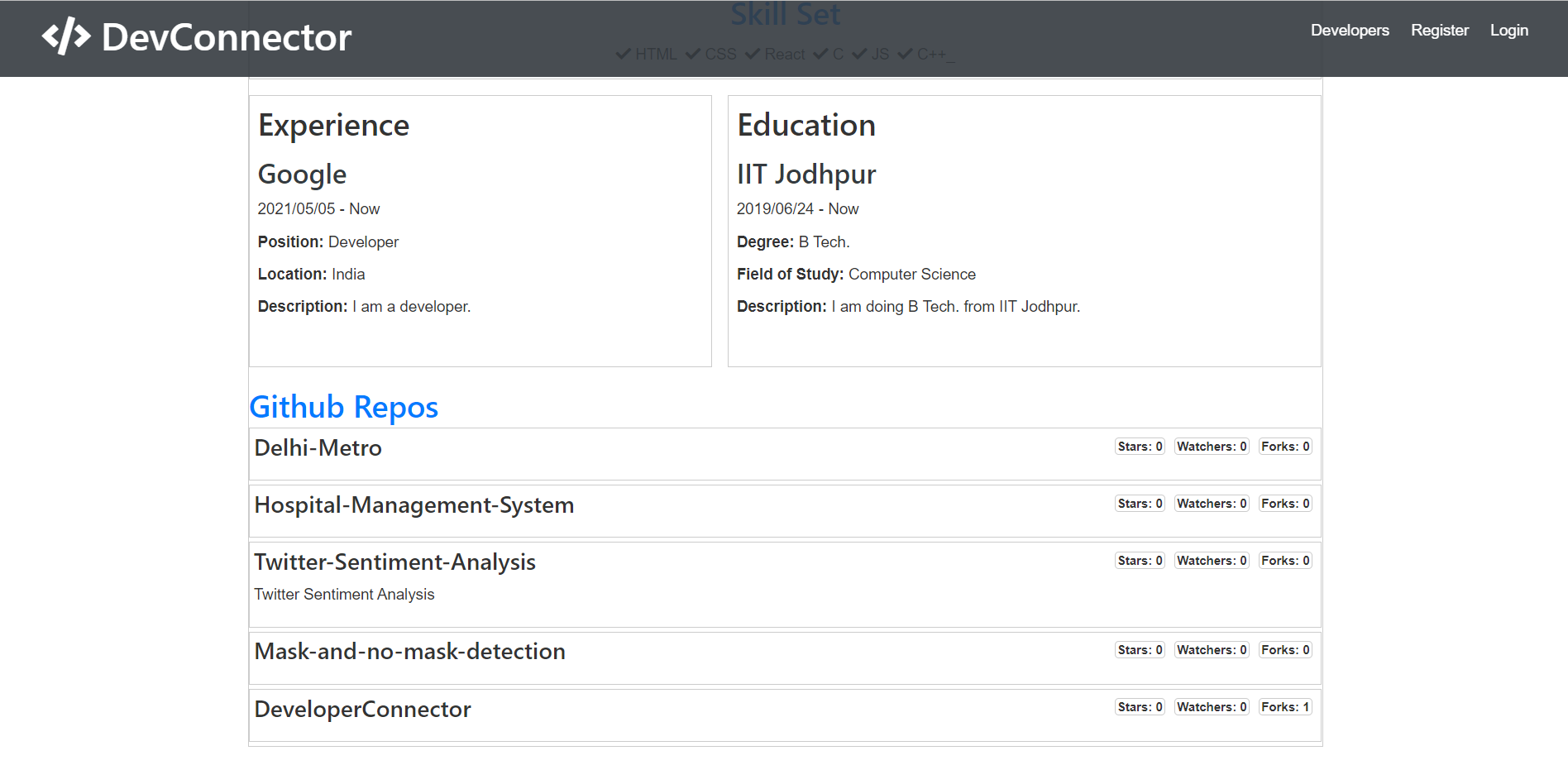Click Stars badge for Twitter-Sentiment-Analysis

(1140, 561)
